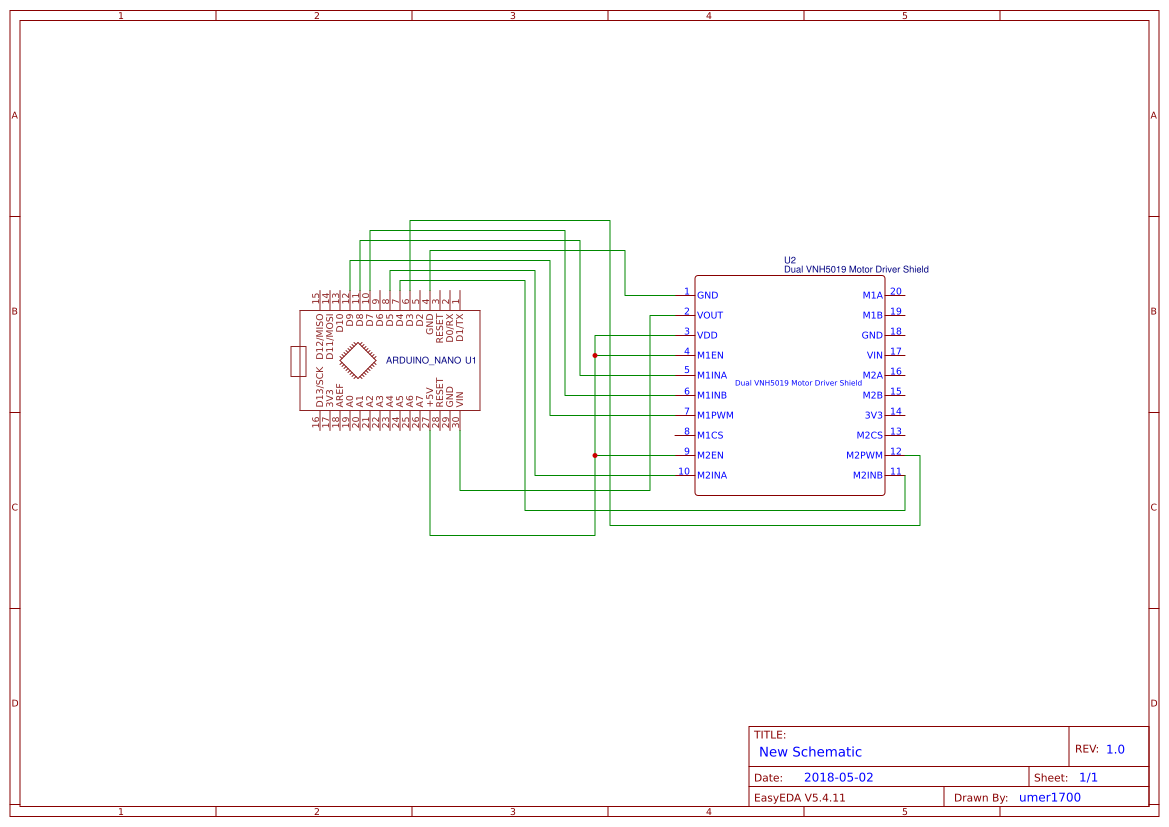The width and height of the screenshot is (1169, 827).
Task: Select the GND label next to pin 1 of U2
Action: coord(708,296)
